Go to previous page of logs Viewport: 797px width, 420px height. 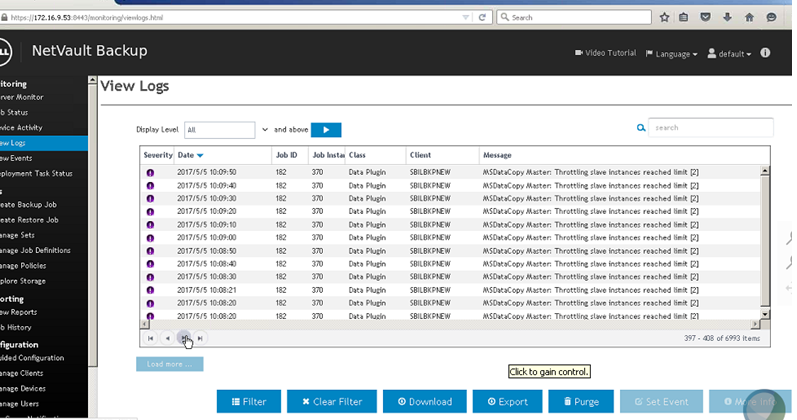click(x=167, y=338)
